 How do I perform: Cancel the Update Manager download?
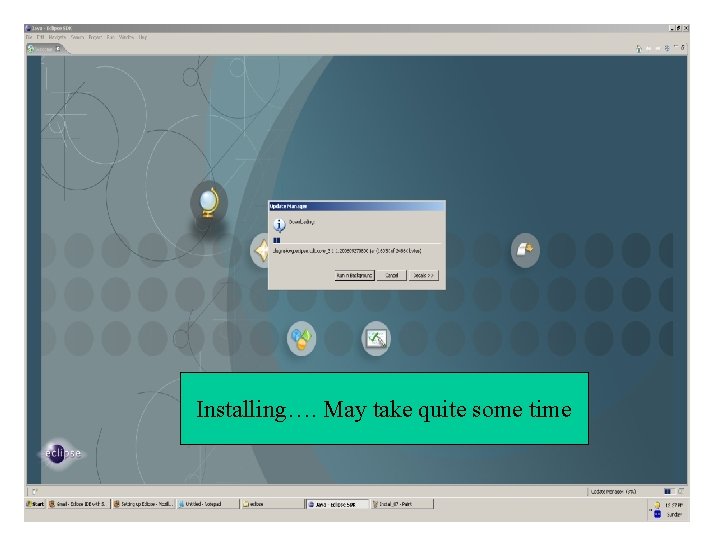392,276
